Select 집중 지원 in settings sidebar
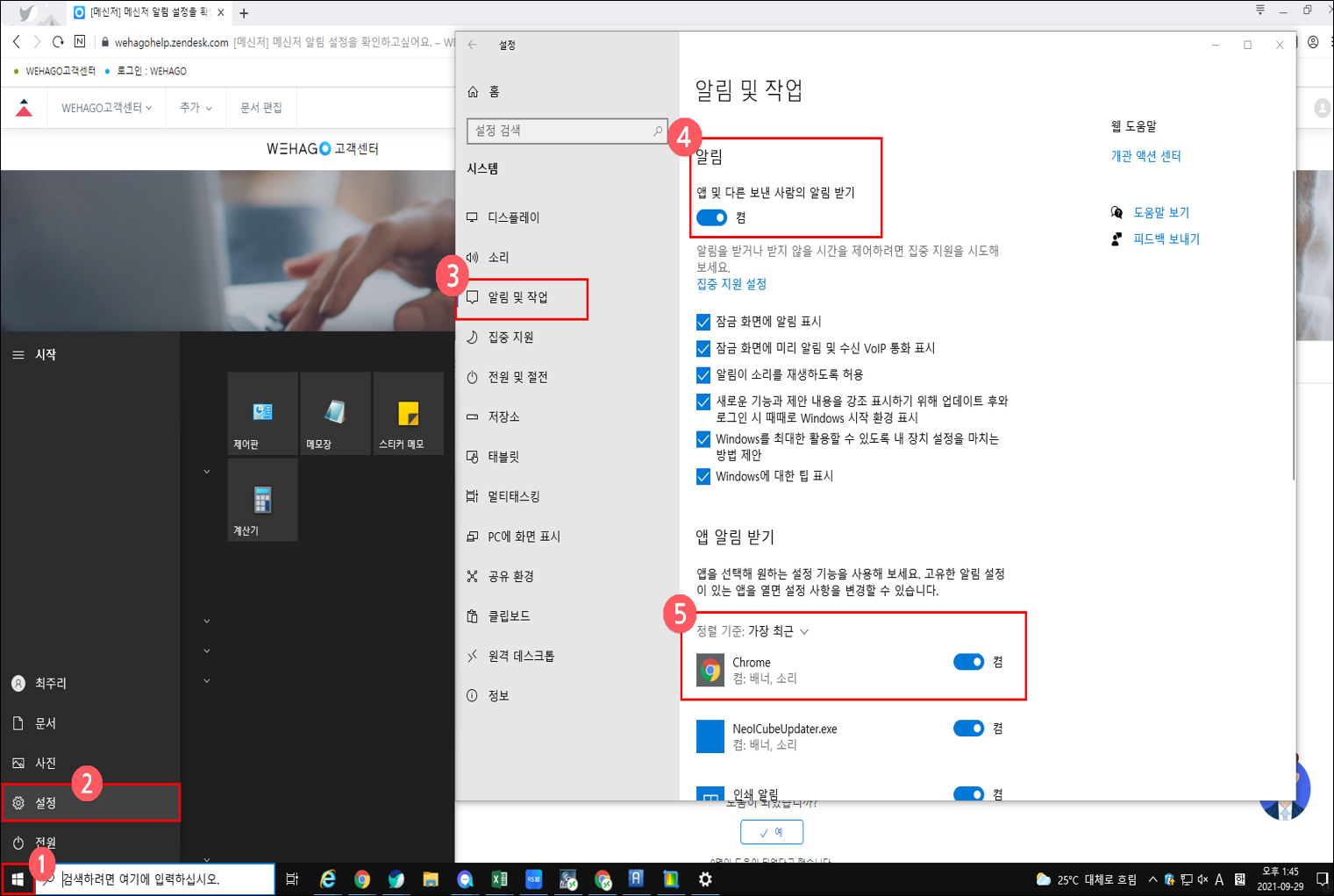This screenshot has height=896, width=1334. [x=510, y=338]
